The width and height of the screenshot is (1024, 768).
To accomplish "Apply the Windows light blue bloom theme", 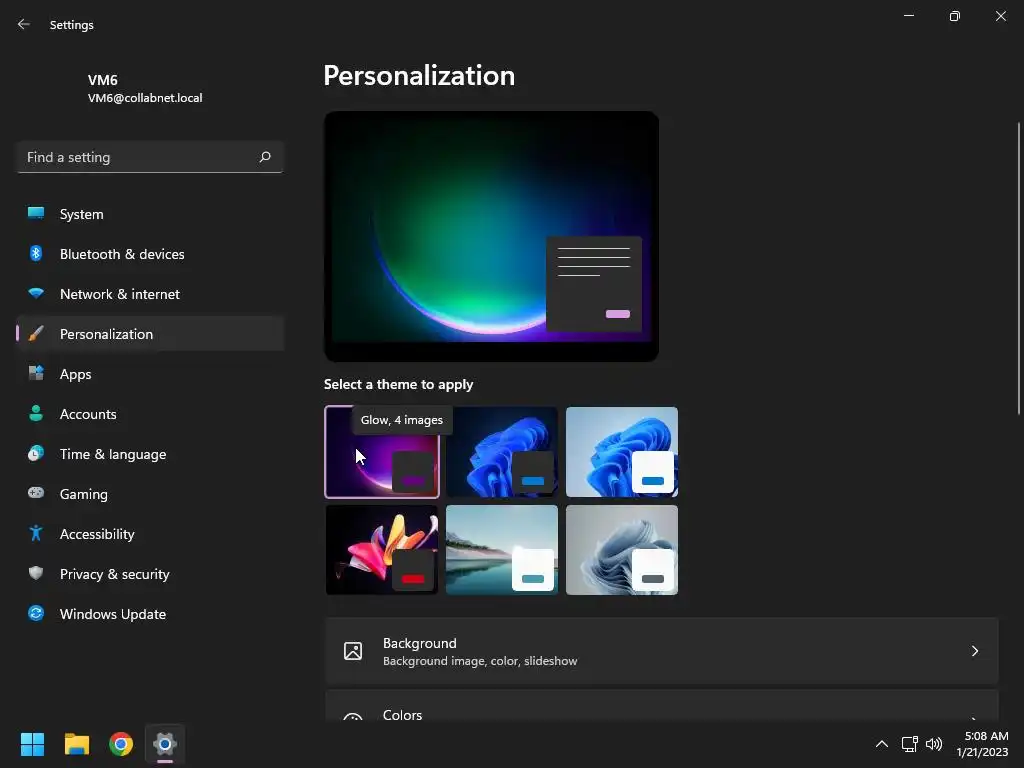I will [622, 452].
